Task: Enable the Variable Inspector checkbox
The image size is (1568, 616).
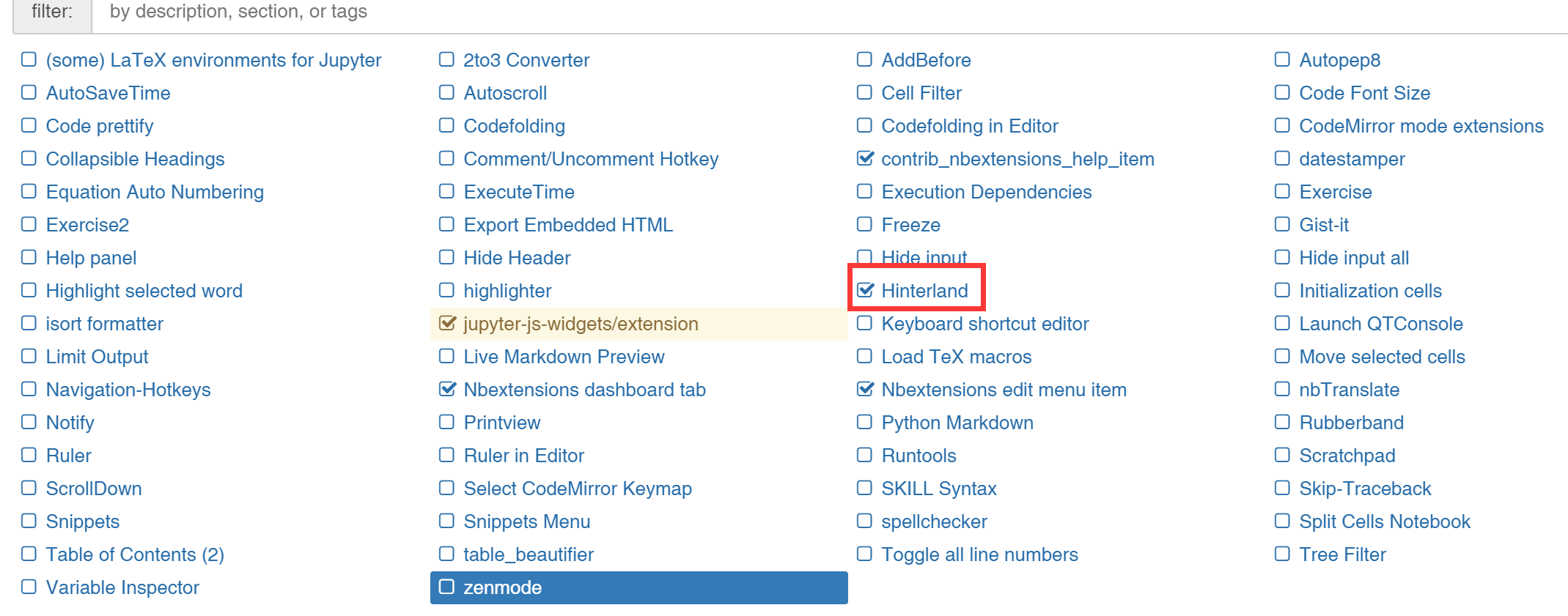Action: (29, 587)
